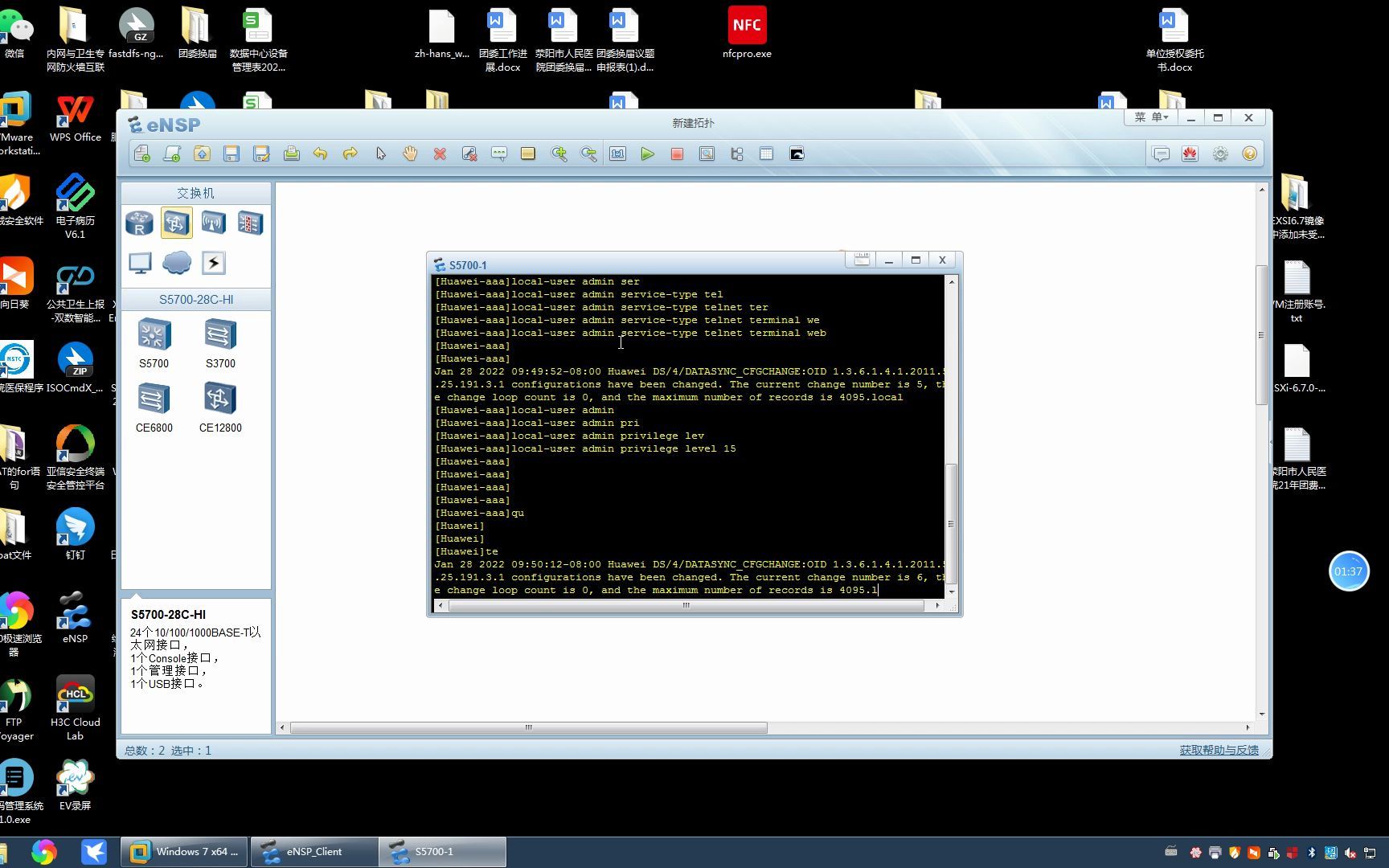The image size is (1389, 868).
Task: Click the New Topology toolbar icon
Action: 142,154
